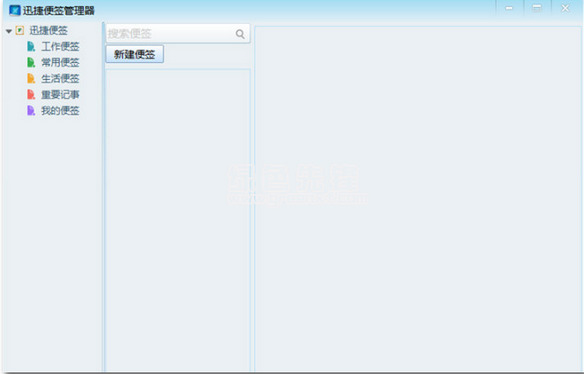The width and height of the screenshot is (584, 374).
Task: Click the empty note list panel
Action: click(178, 220)
